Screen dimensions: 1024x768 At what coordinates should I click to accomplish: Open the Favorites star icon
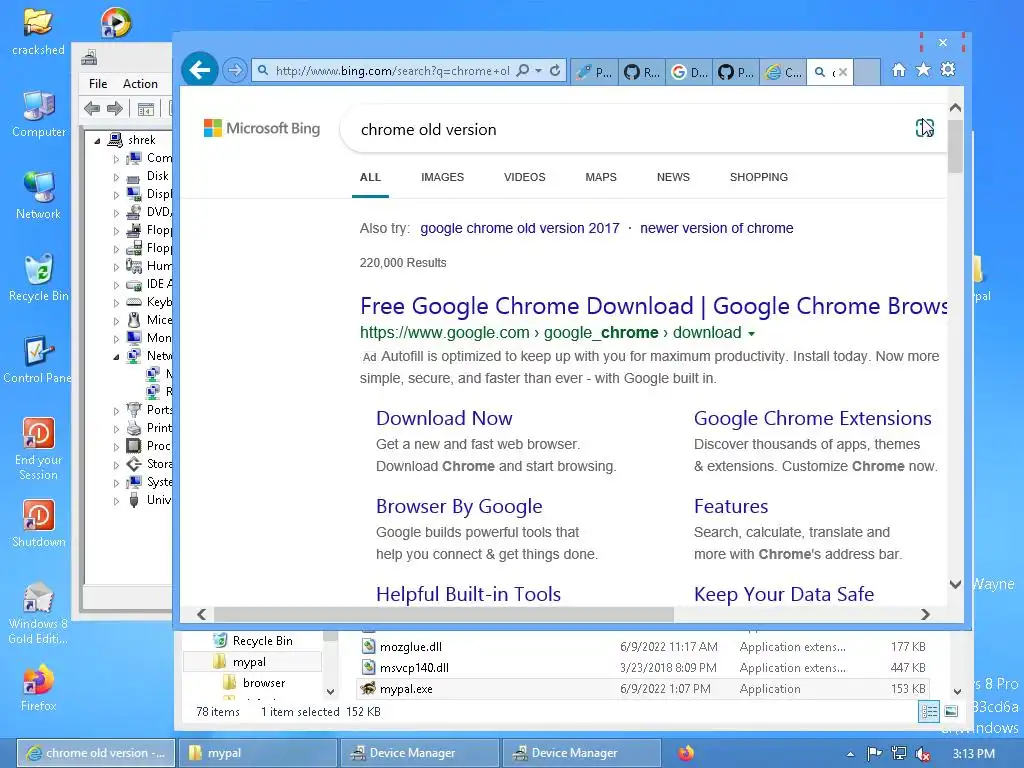pos(923,70)
